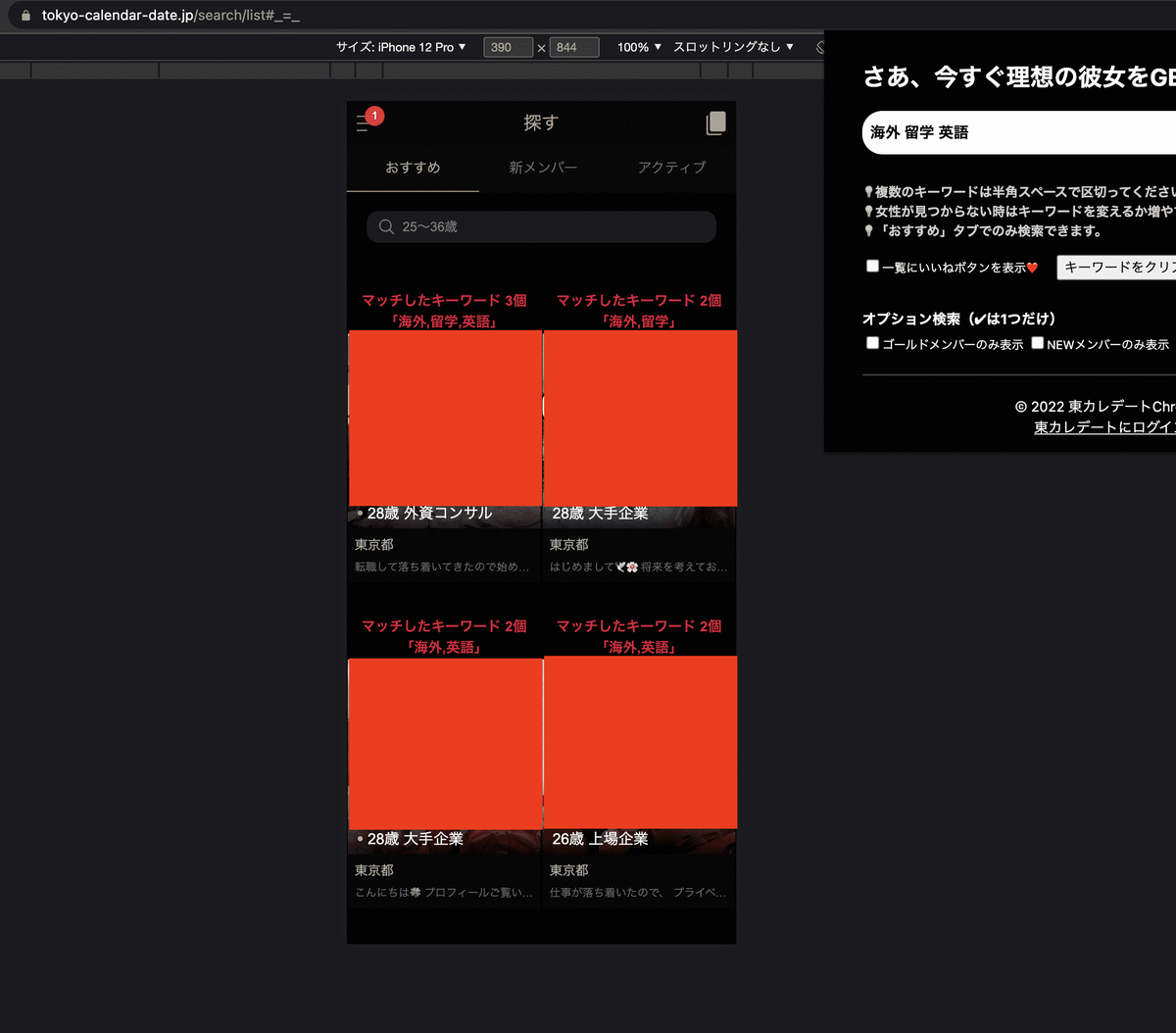
Task: Open the 28歳 外資コンサル profile photo
Action: (x=445, y=418)
